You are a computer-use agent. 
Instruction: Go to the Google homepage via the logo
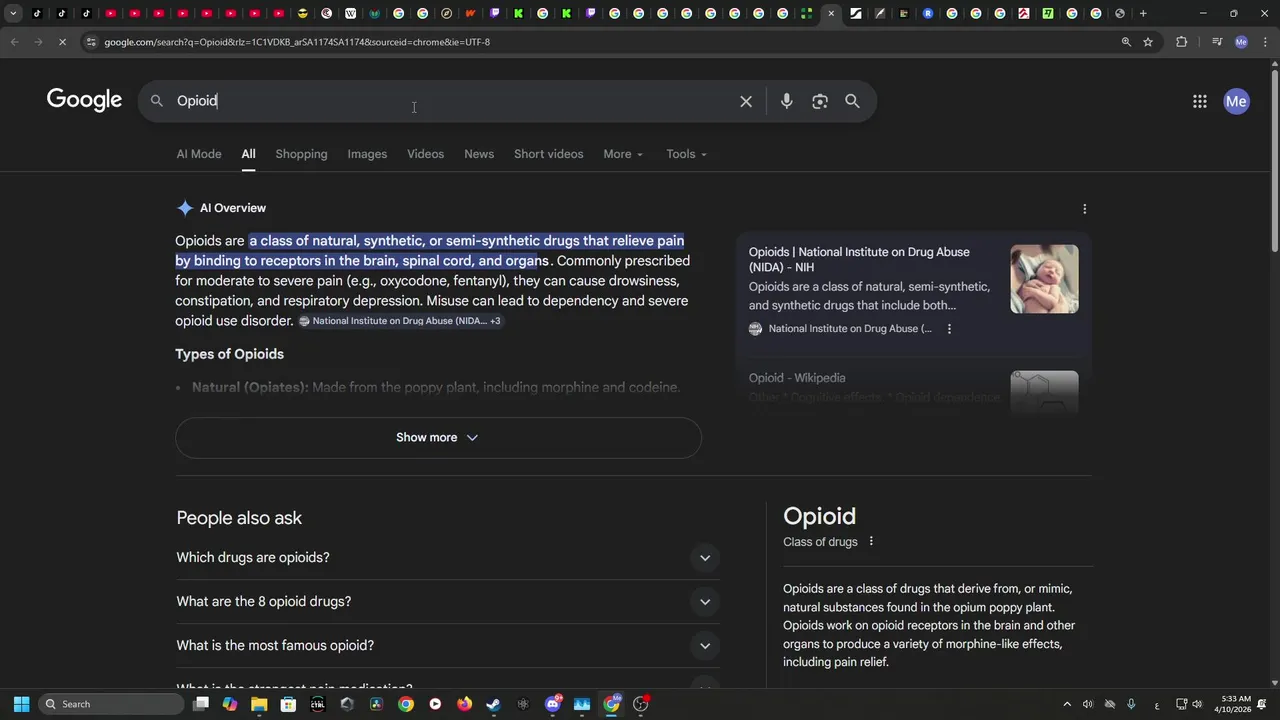(x=84, y=100)
